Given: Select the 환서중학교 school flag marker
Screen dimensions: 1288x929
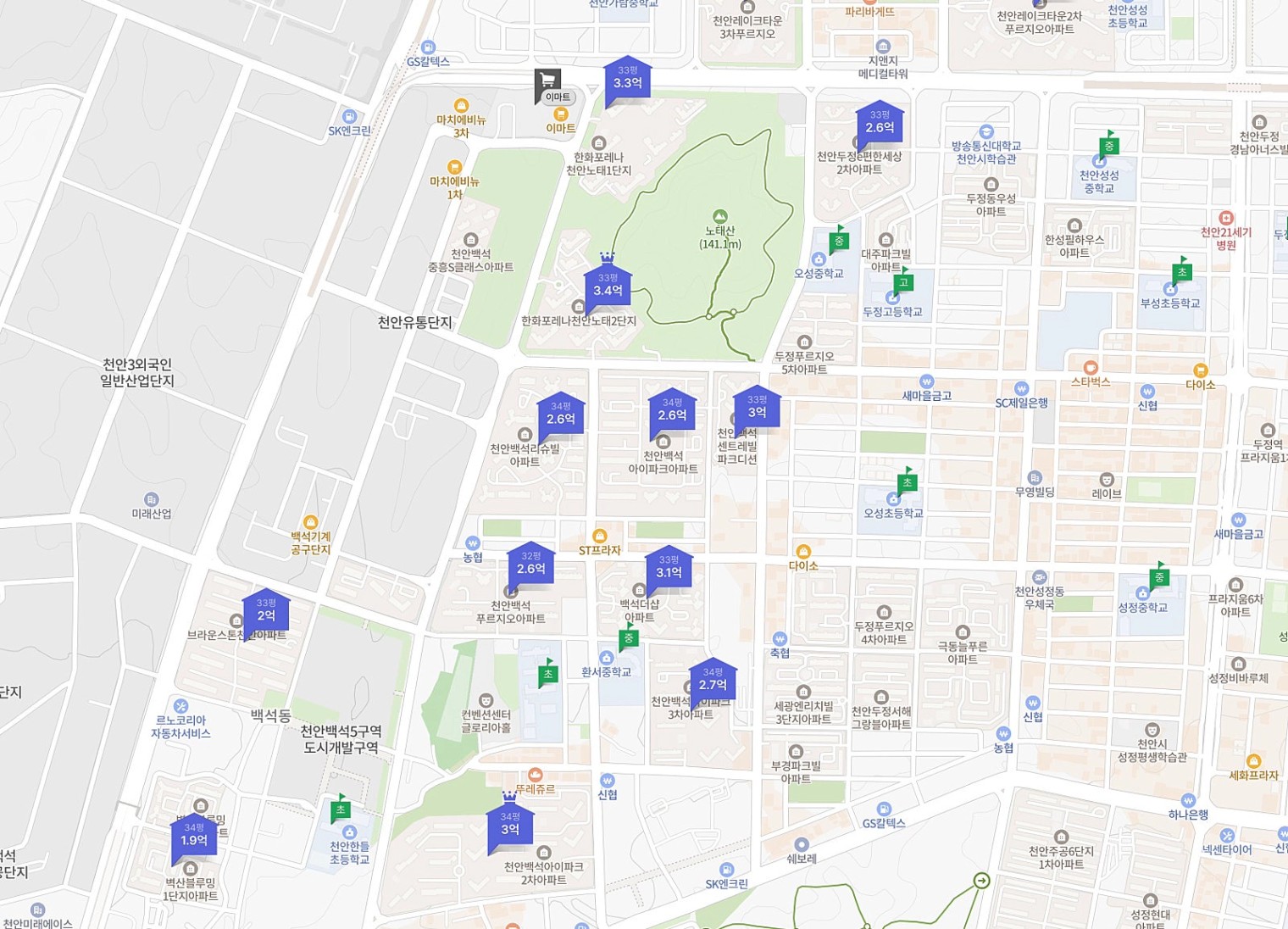Looking at the screenshot, I should [628, 637].
